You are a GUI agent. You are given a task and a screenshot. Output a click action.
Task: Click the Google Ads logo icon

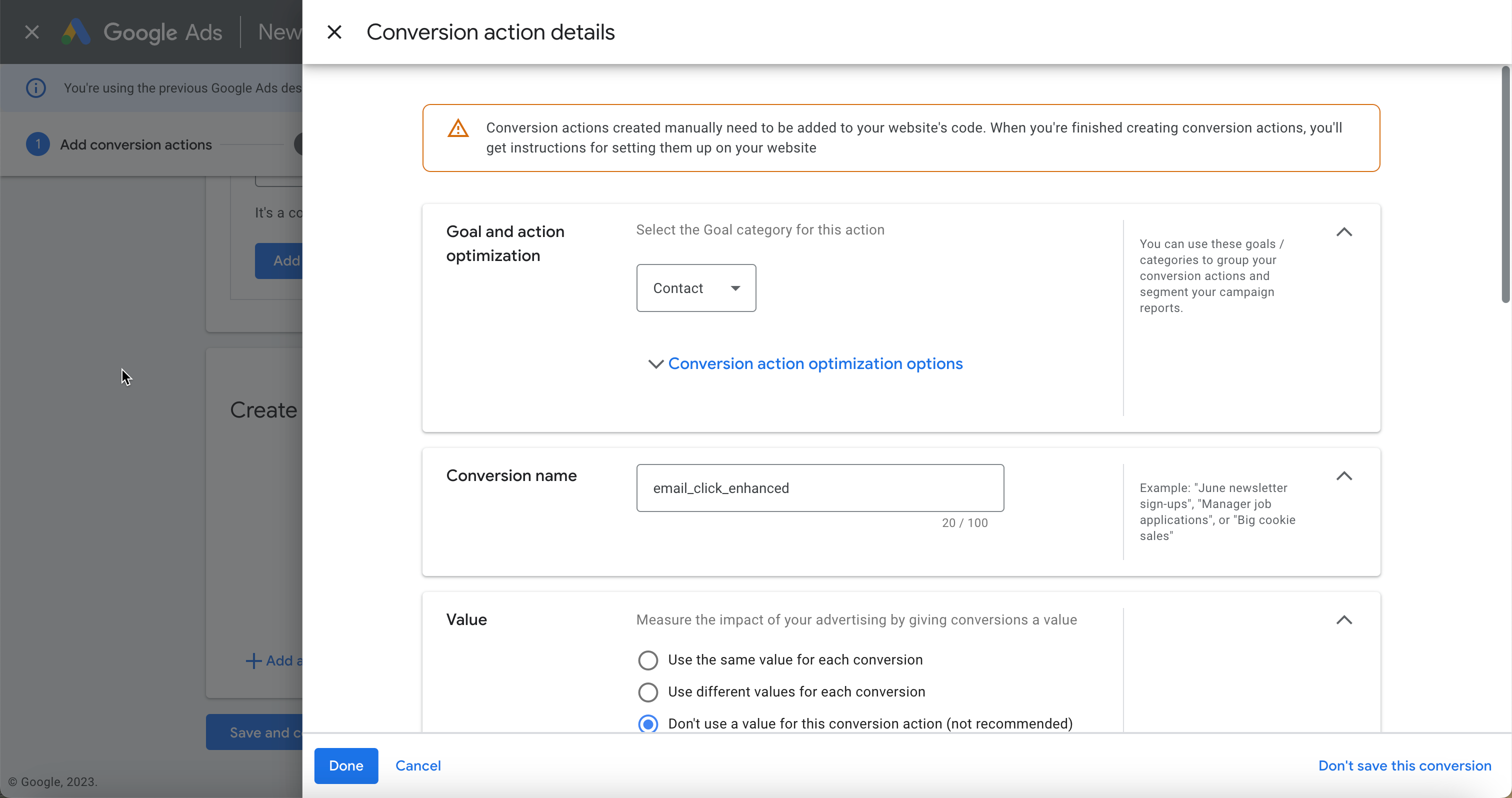point(76,32)
